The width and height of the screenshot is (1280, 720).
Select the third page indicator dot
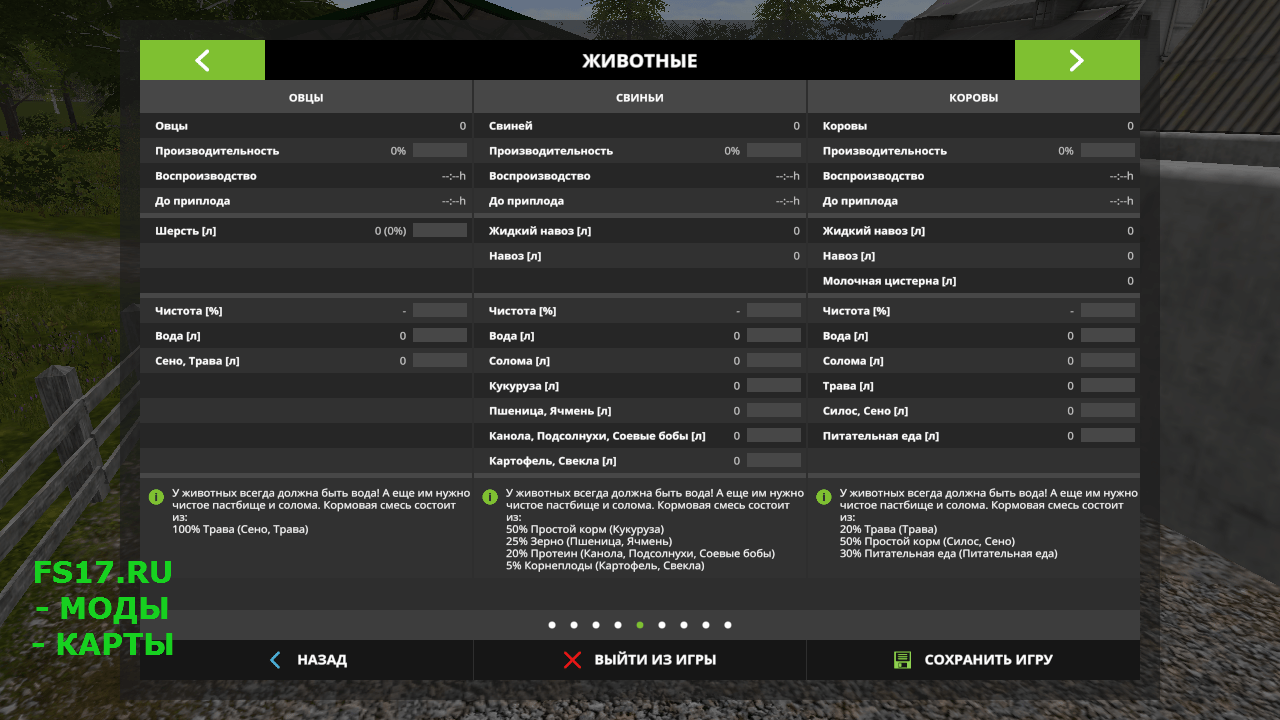[596, 625]
